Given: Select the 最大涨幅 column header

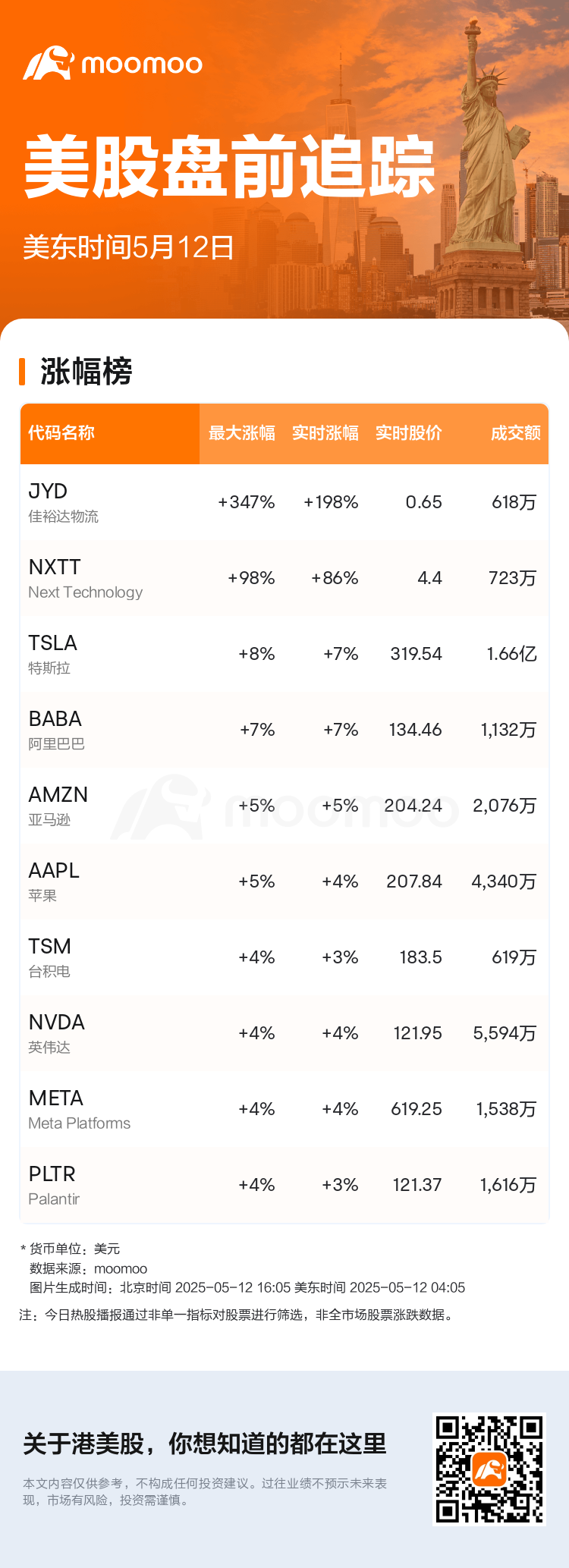Looking at the screenshot, I should pyautogui.click(x=242, y=433).
